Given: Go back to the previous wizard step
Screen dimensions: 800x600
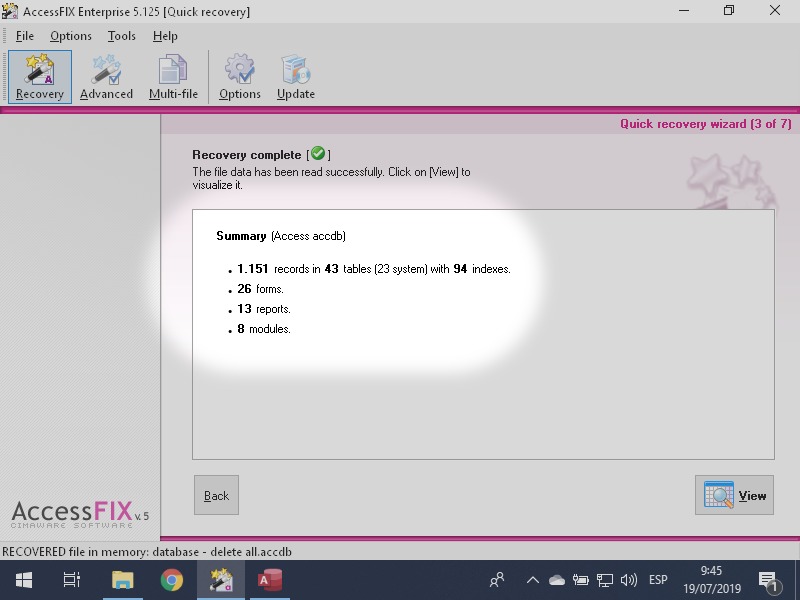Looking at the screenshot, I should tap(216, 495).
